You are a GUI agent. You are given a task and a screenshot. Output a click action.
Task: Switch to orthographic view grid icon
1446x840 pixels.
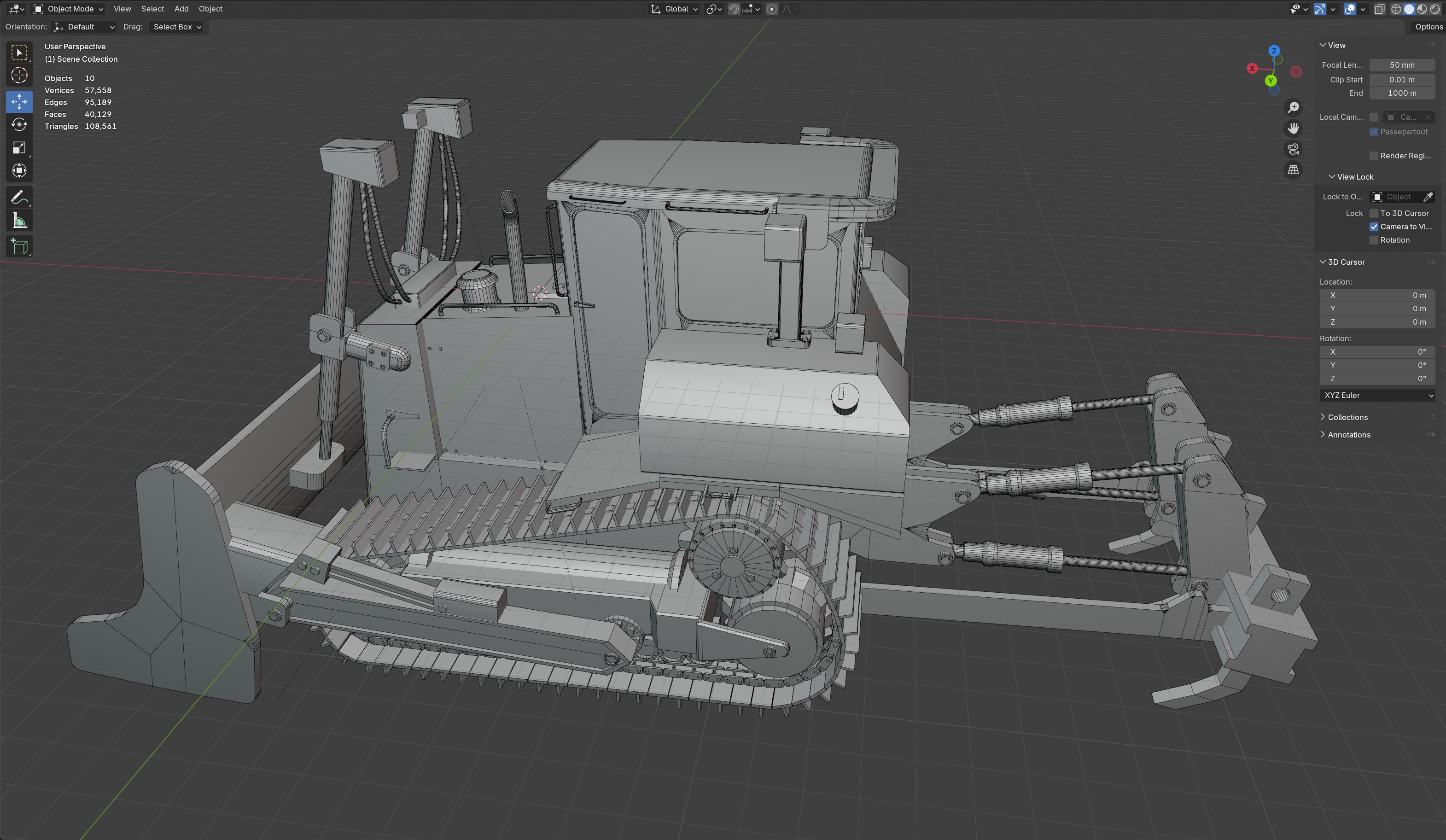[1293, 170]
